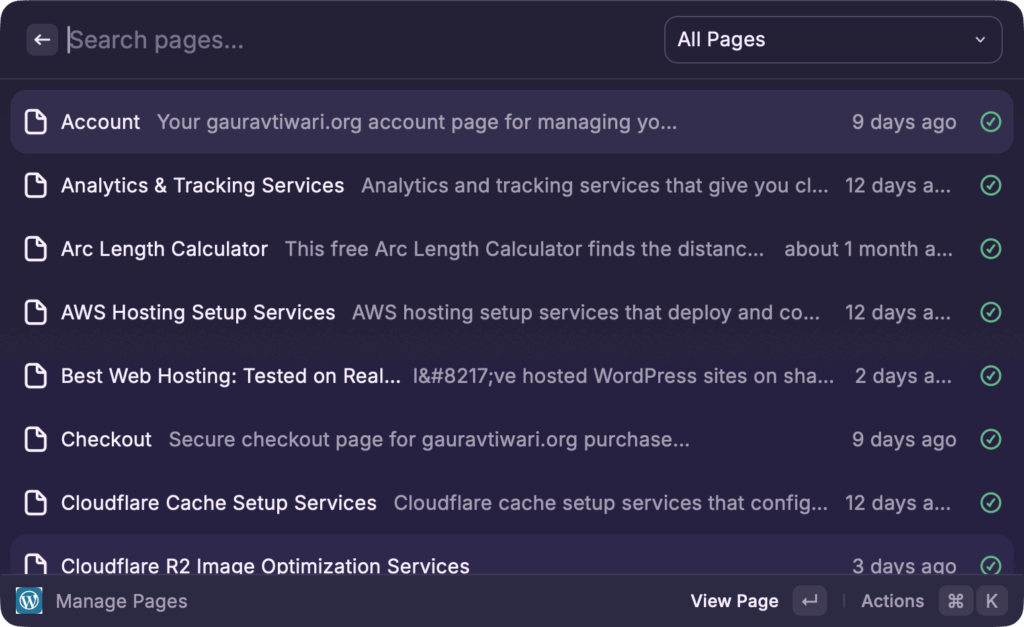Image resolution: width=1024 pixels, height=627 pixels.
Task: Click the document icon beside Account
Action: [x=35, y=121]
